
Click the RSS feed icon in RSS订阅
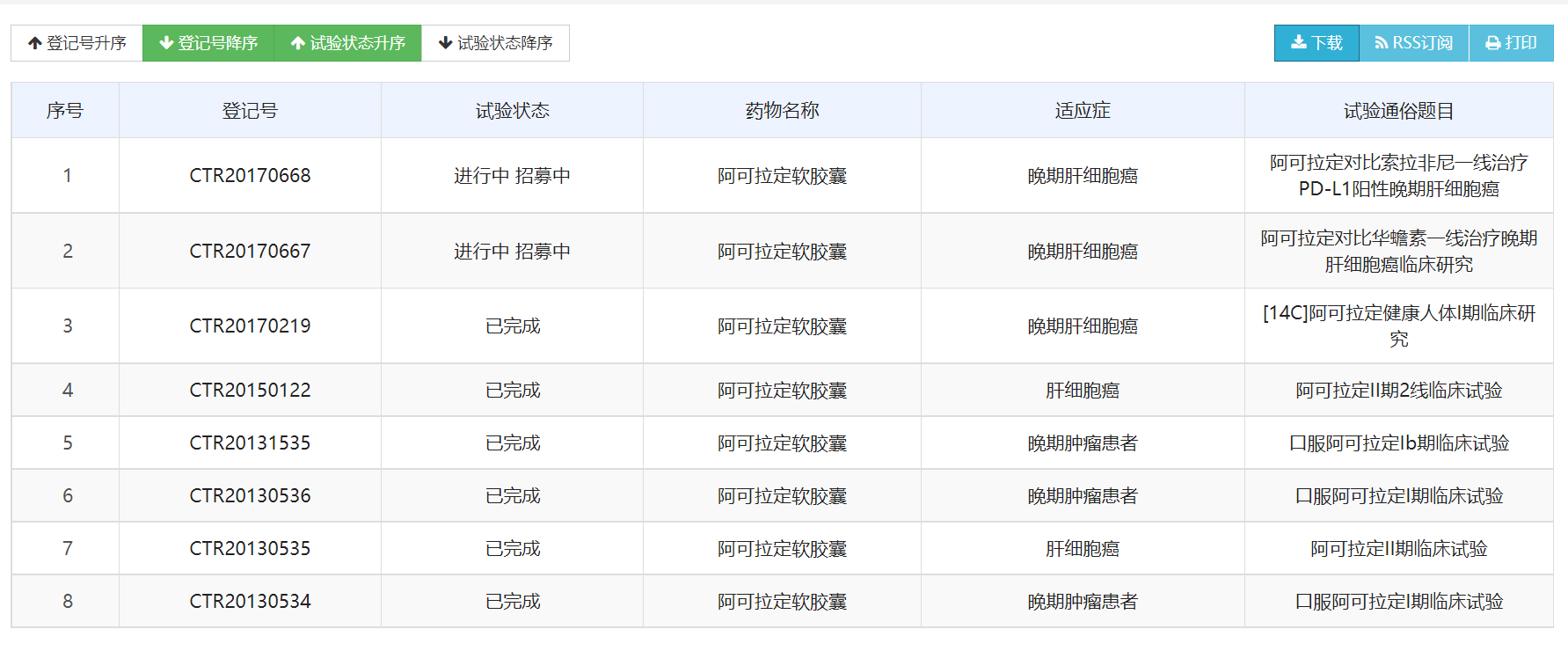point(1381,43)
